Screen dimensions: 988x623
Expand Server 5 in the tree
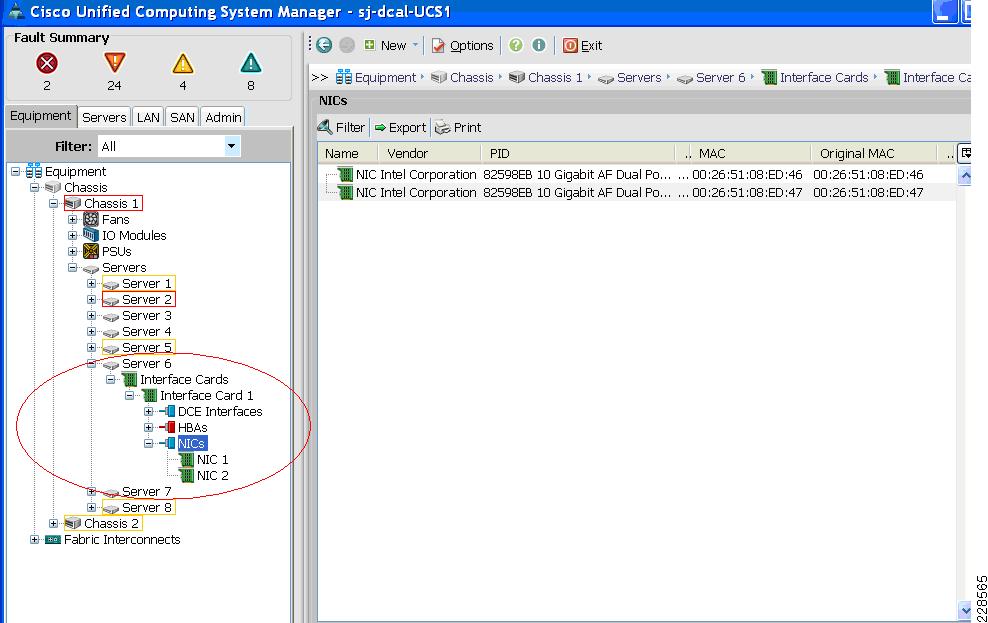91,347
